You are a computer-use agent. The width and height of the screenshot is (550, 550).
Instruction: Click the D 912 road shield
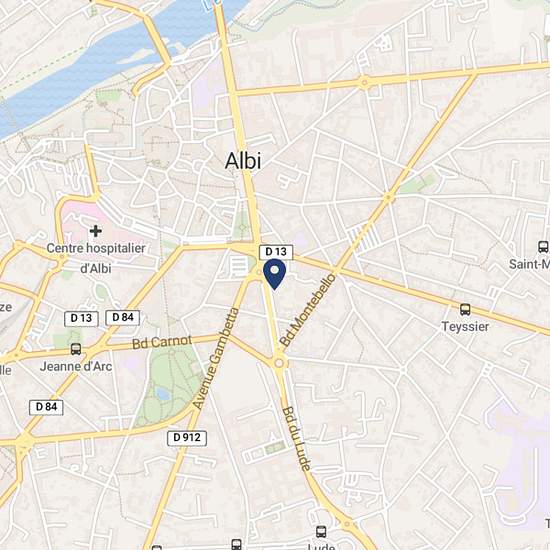187,438
